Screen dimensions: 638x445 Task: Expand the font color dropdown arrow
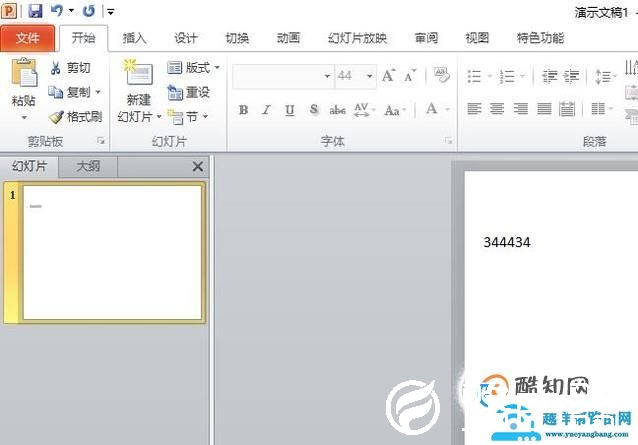pyautogui.click(x=447, y=109)
